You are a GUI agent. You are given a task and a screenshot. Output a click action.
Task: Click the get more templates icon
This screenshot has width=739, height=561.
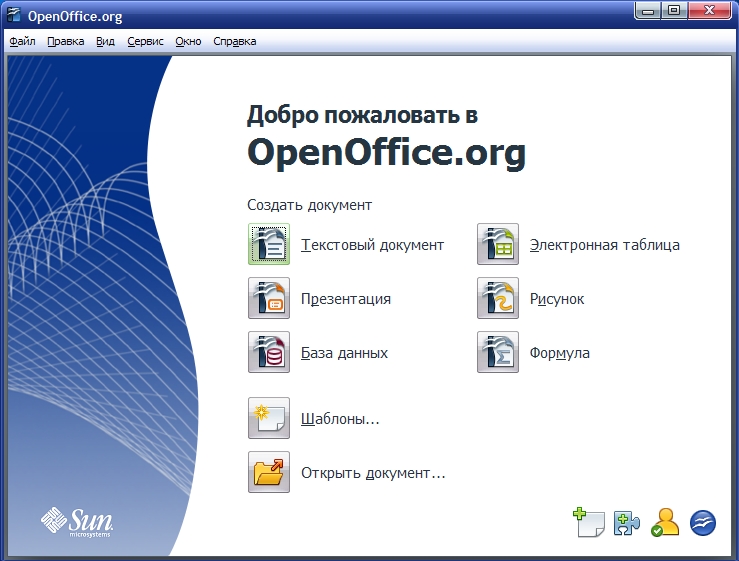[589, 524]
